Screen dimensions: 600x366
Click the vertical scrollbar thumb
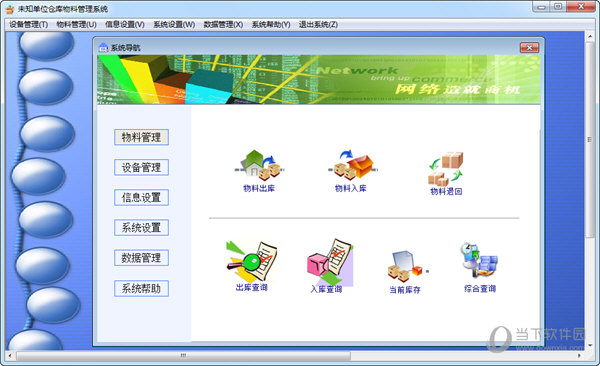pyautogui.click(x=590, y=140)
